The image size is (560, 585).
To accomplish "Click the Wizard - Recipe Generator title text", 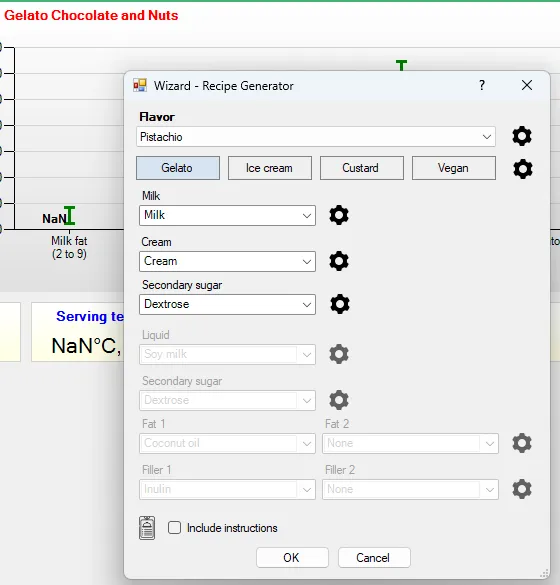I will click(x=223, y=86).
